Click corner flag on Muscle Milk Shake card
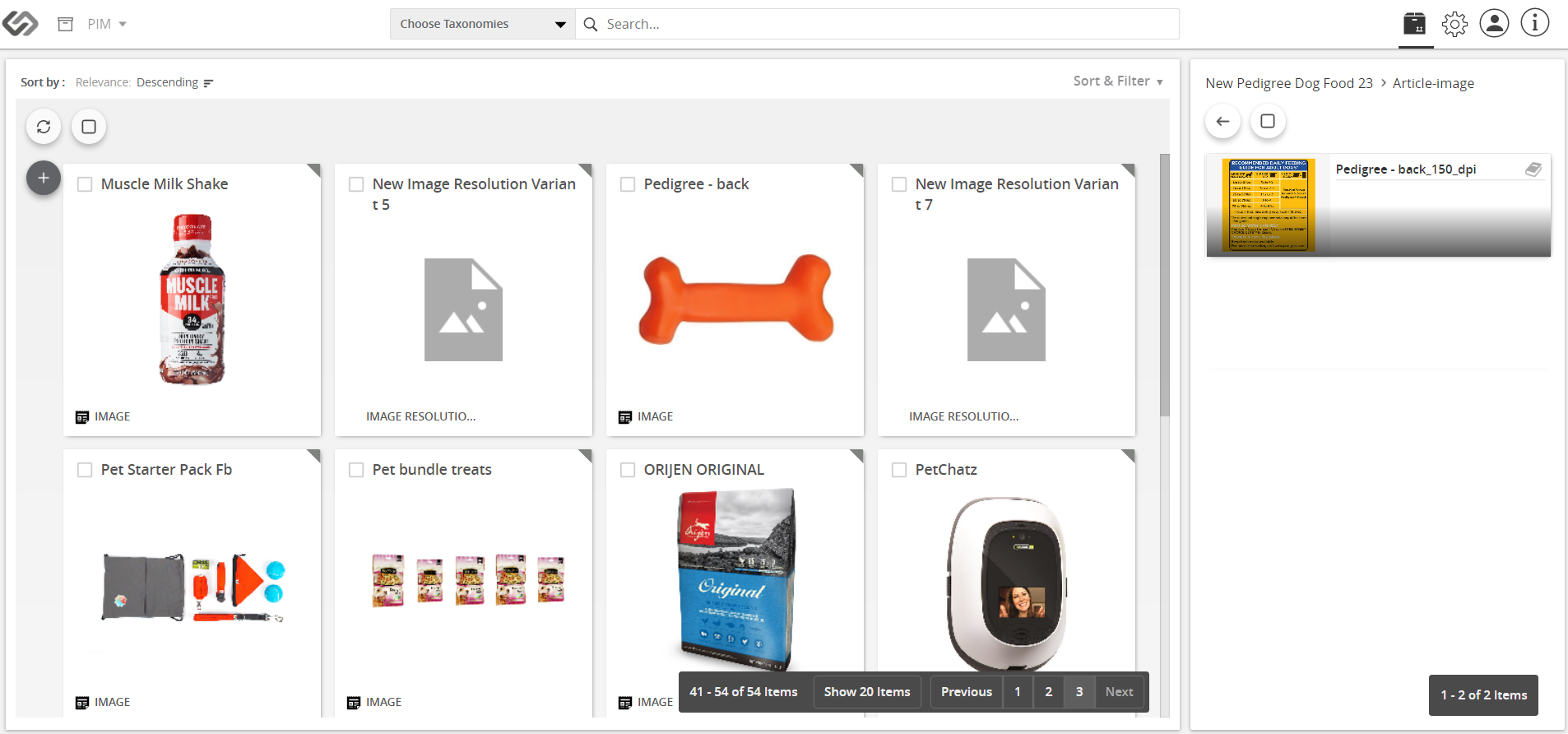This screenshot has height=734, width=1568. point(315,170)
